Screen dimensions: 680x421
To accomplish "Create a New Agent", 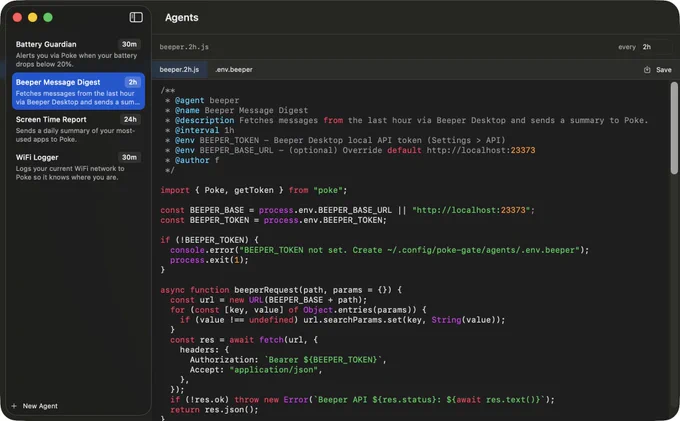I will coord(35,406).
